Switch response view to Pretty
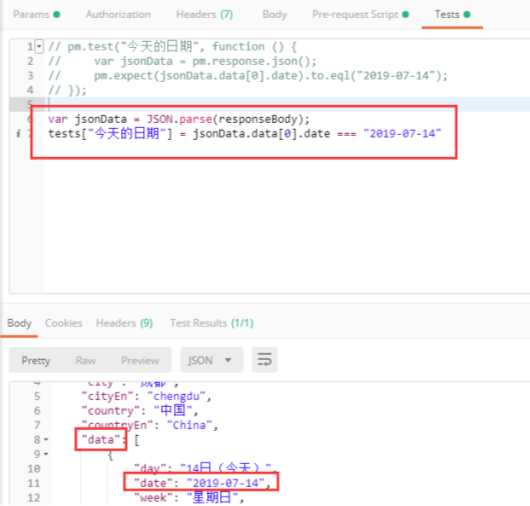The image size is (530, 506). (35, 360)
